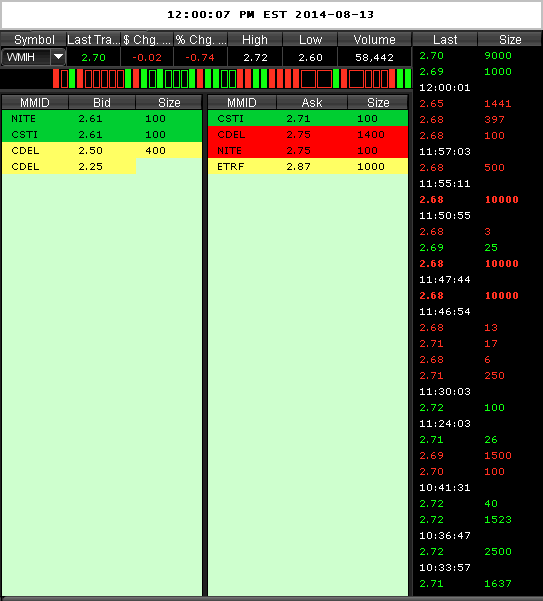Click the MMID header of the ask table
This screenshot has height=601, width=543.
click(242, 102)
